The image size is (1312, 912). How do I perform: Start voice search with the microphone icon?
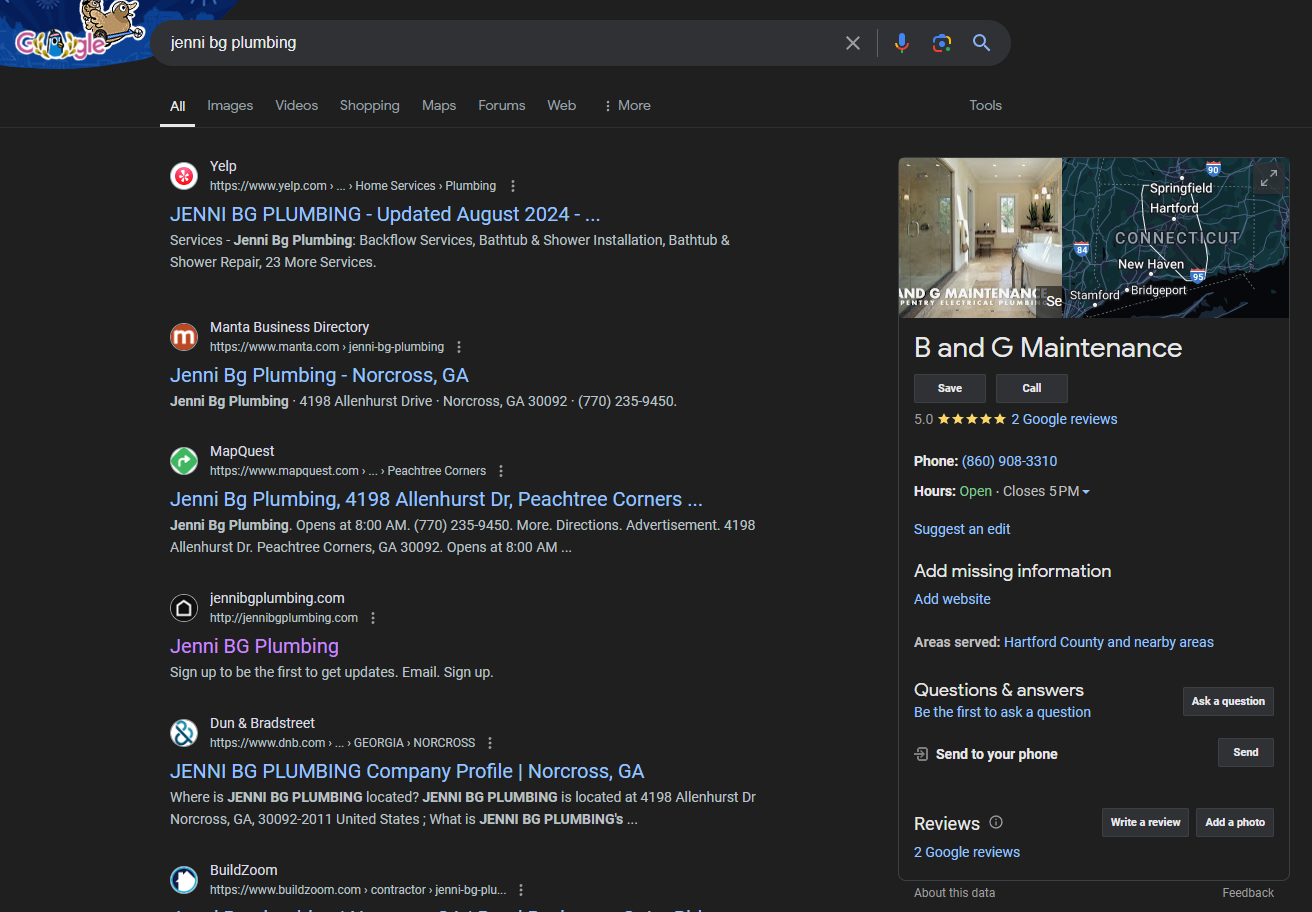[902, 43]
